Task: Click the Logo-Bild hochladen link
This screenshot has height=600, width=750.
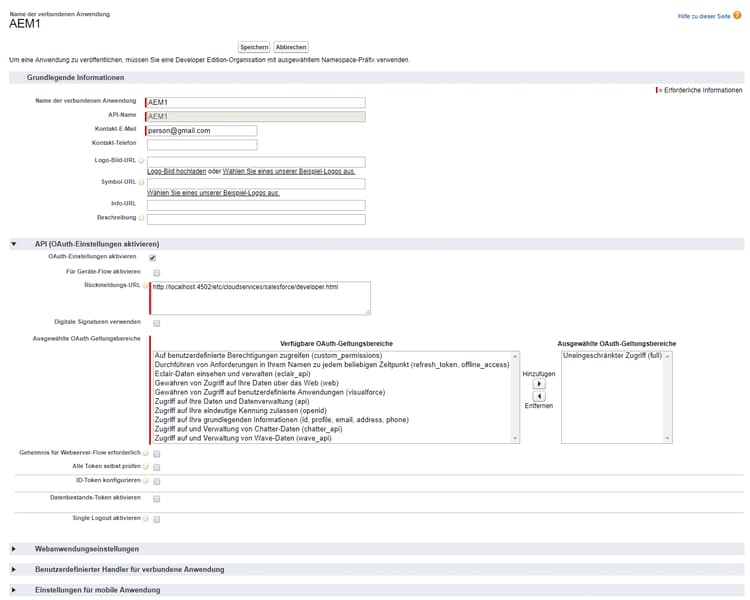Action: pos(176,171)
